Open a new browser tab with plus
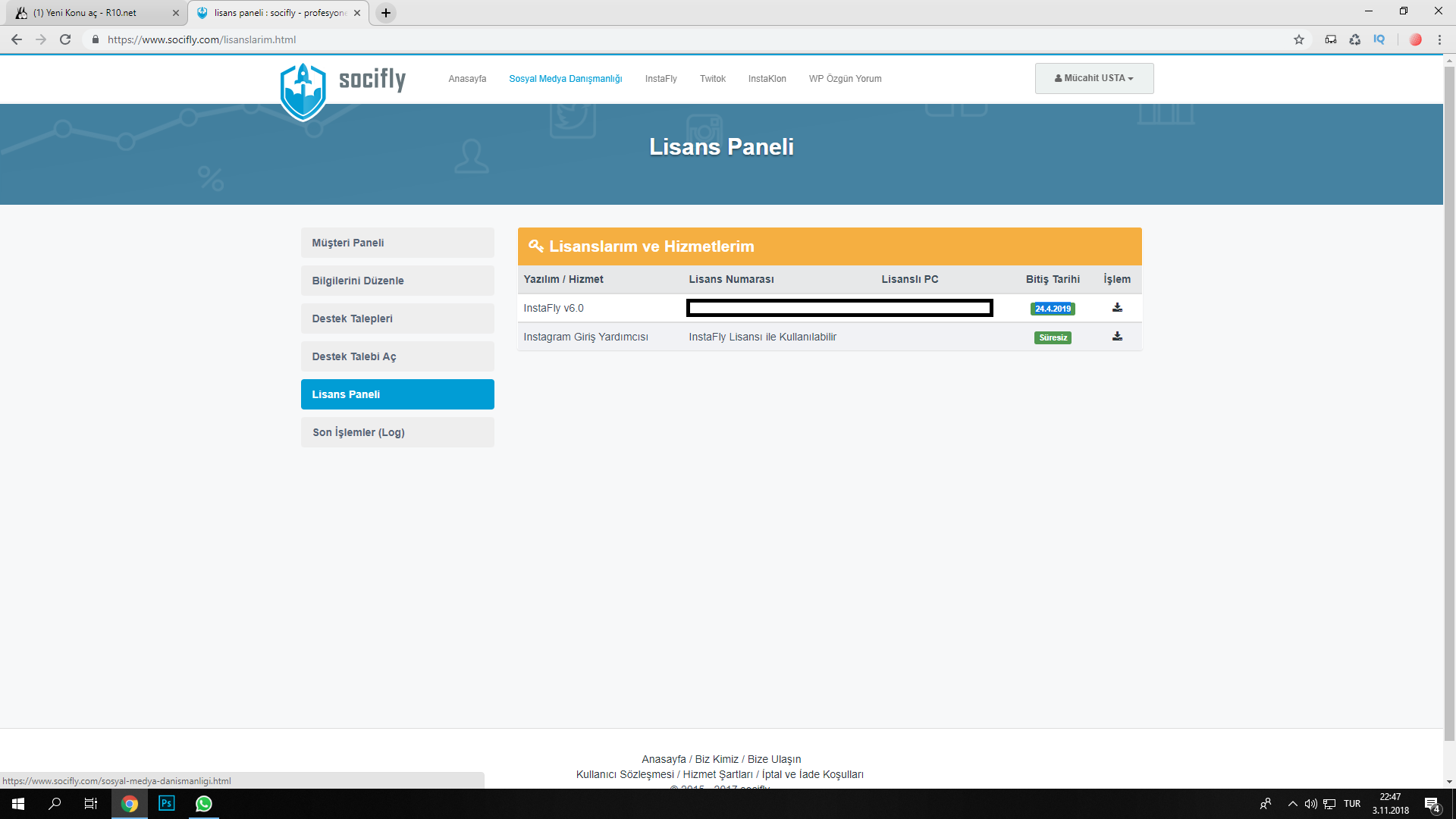Image resolution: width=1456 pixels, height=819 pixels. pyautogui.click(x=386, y=13)
